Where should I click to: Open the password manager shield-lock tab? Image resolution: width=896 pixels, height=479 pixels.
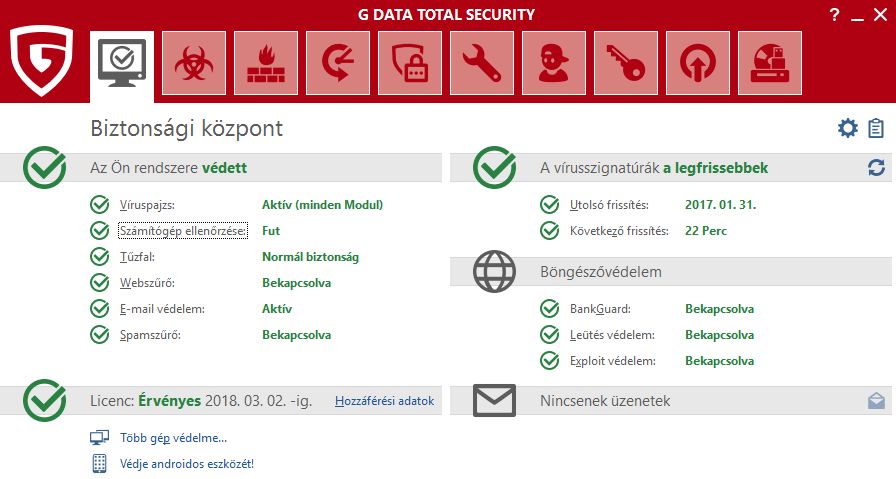coord(410,63)
